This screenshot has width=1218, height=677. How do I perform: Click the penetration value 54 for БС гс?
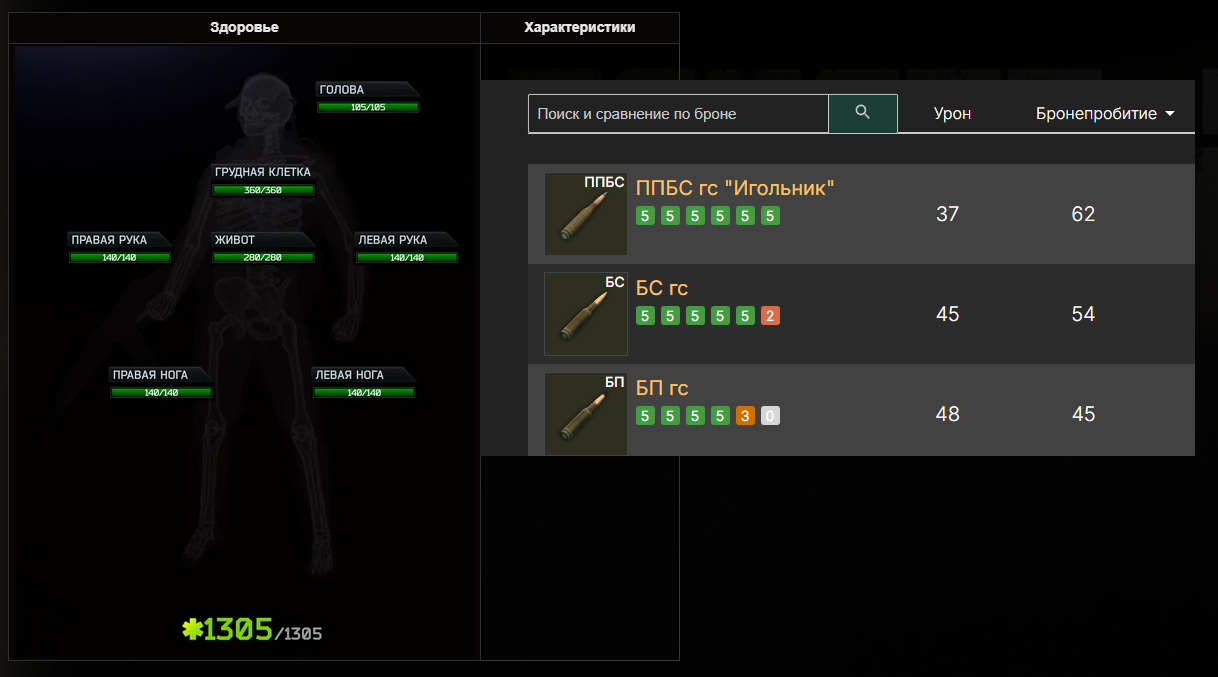1083,314
